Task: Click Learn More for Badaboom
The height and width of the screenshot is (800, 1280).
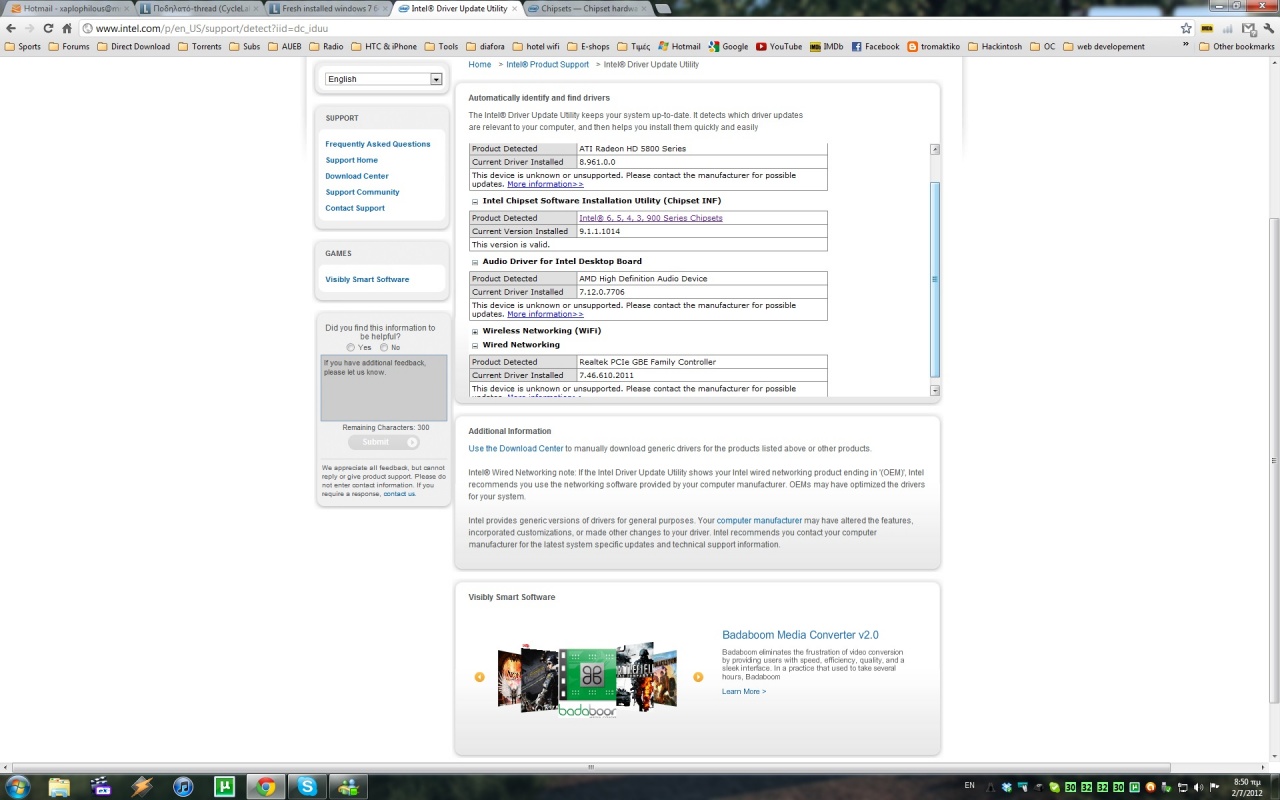Action: [744, 691]
